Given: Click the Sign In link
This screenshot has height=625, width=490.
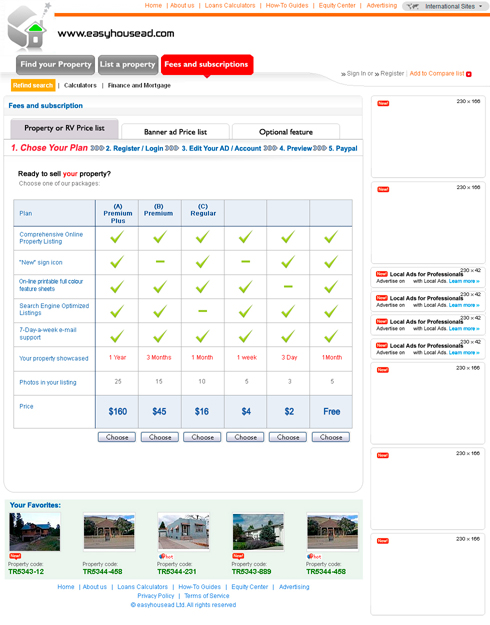Looking at the screenshot, I should click(354, 74).
